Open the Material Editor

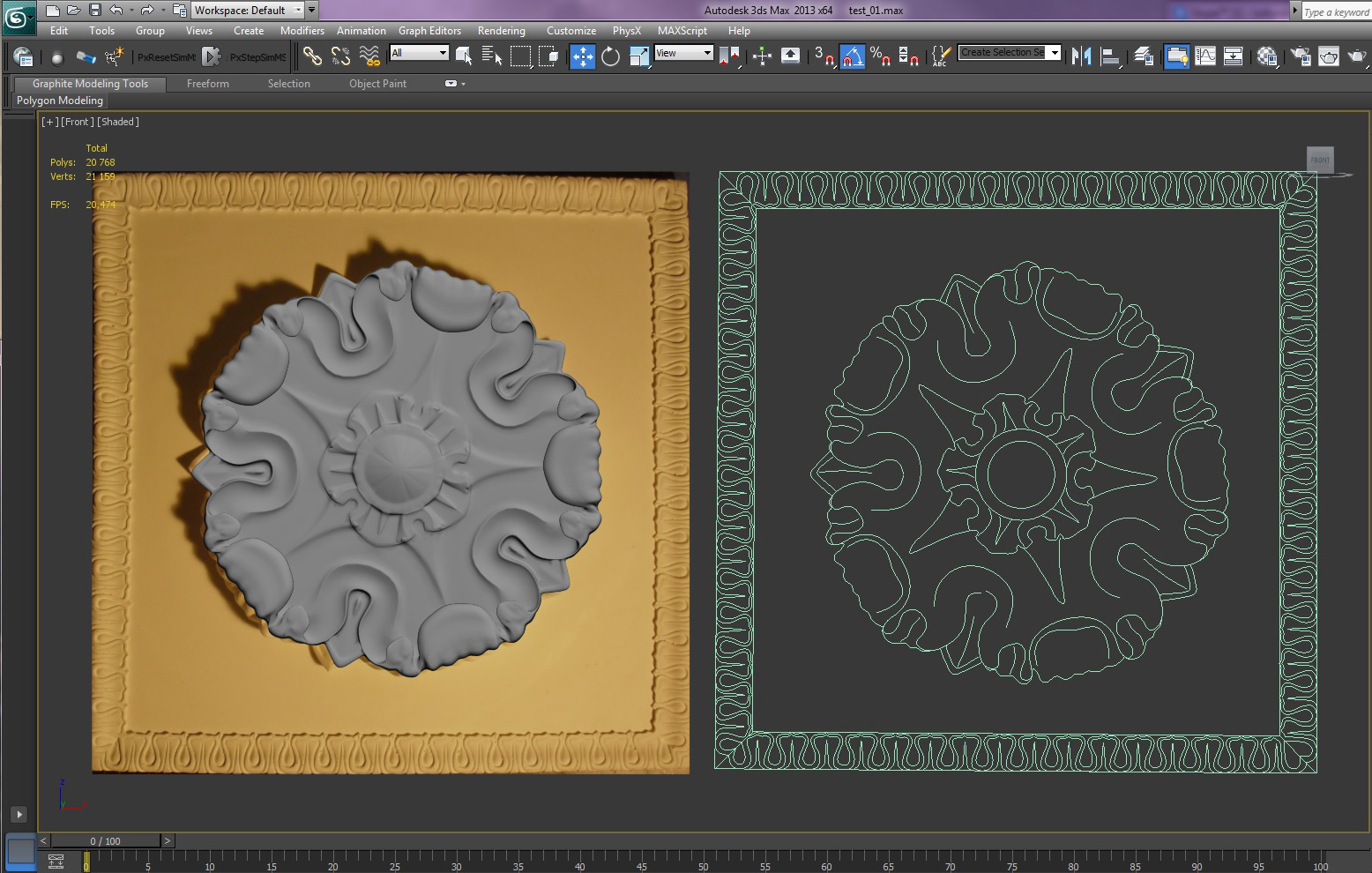1267,56
